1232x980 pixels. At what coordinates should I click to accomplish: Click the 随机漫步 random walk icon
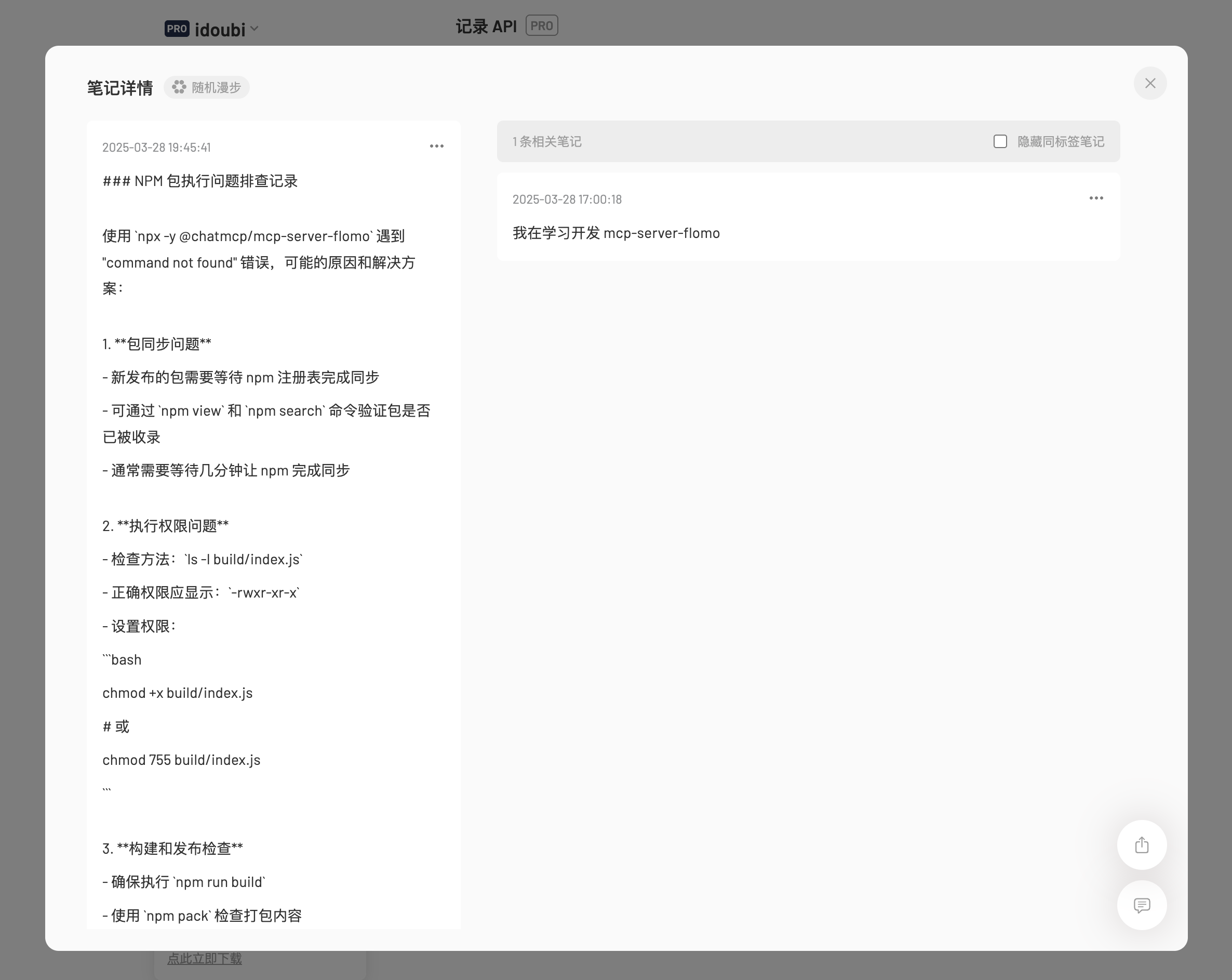point(179,87)
